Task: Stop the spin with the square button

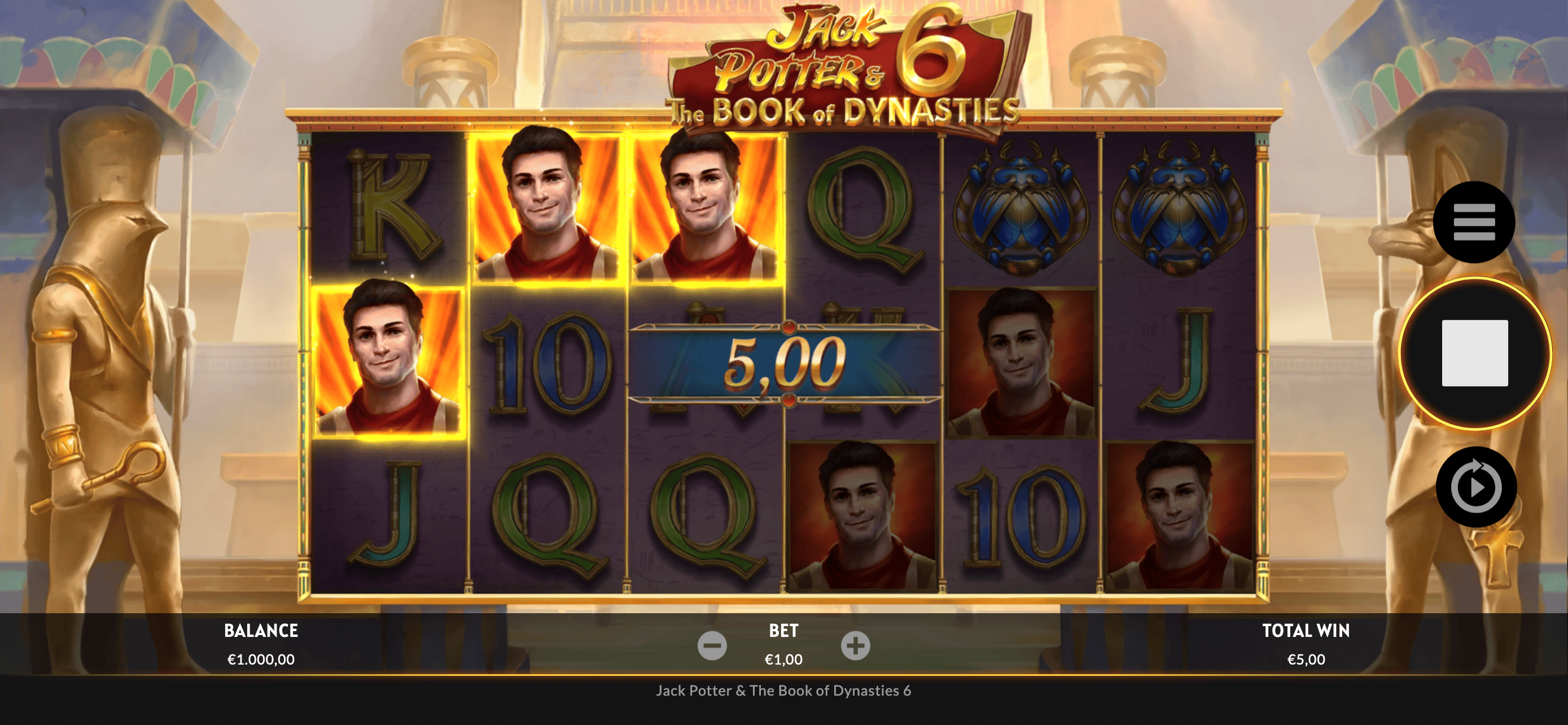Action: [1474, 353]
